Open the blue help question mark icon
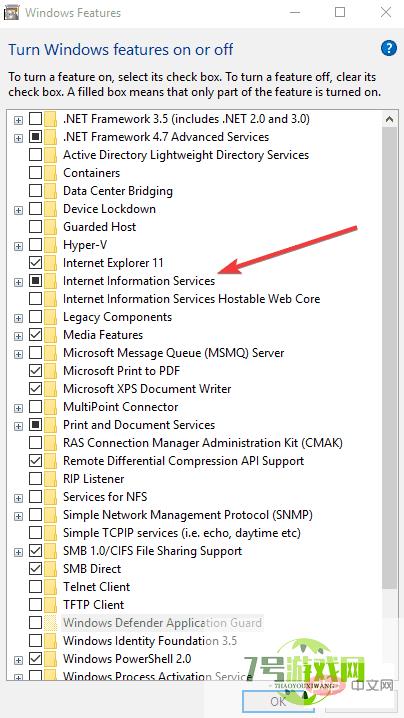The height and width of the screenshot is (718, 404). [388, 48]
